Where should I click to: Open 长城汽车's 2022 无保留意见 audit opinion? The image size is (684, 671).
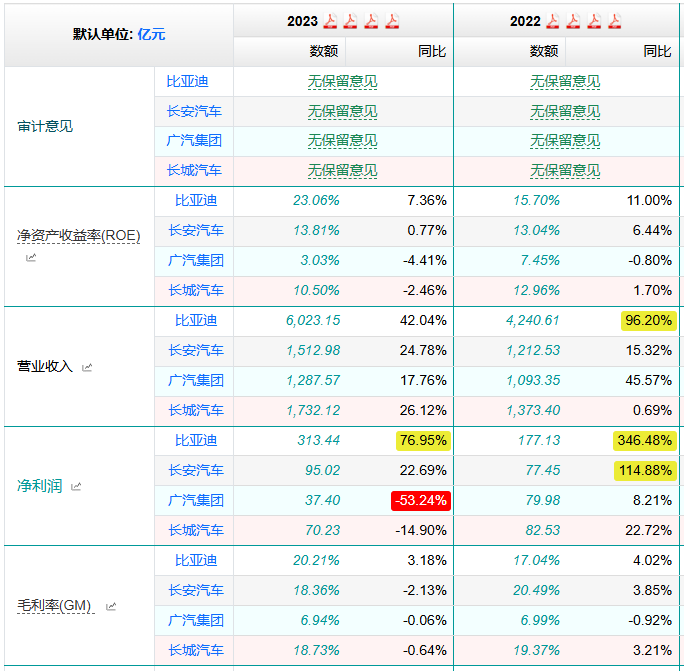565,171
